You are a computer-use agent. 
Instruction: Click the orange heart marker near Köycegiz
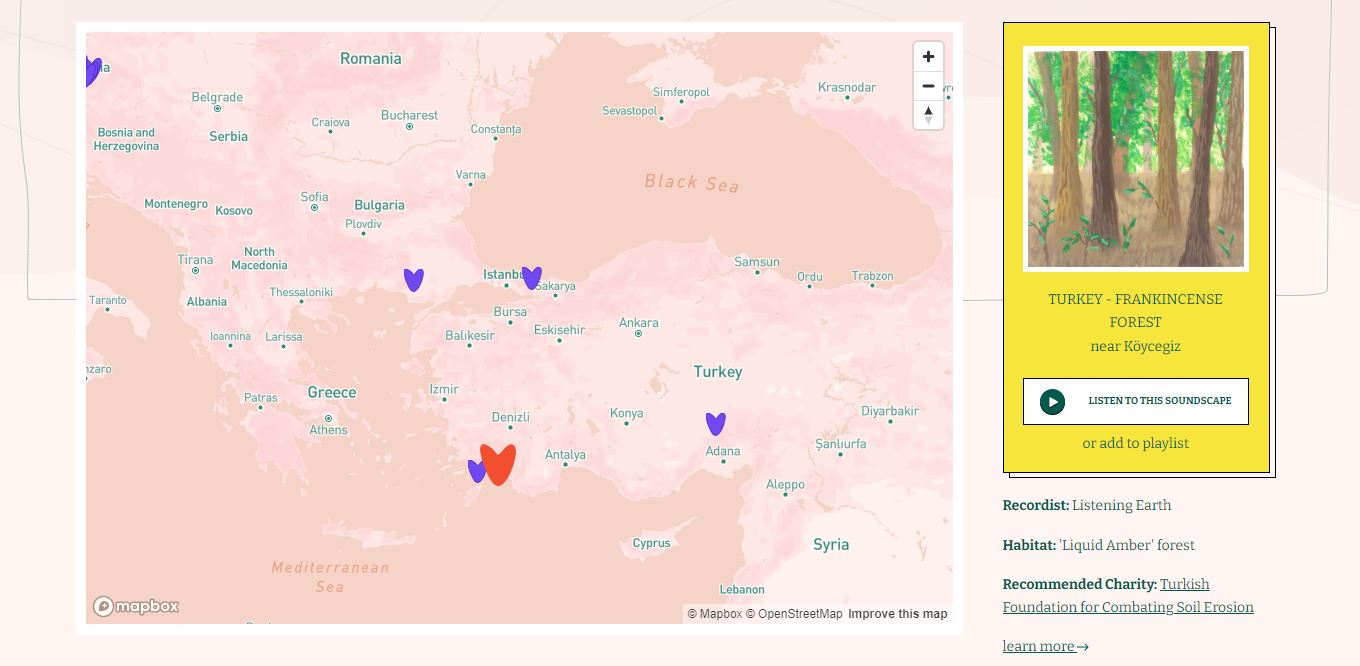coord(498,464)
